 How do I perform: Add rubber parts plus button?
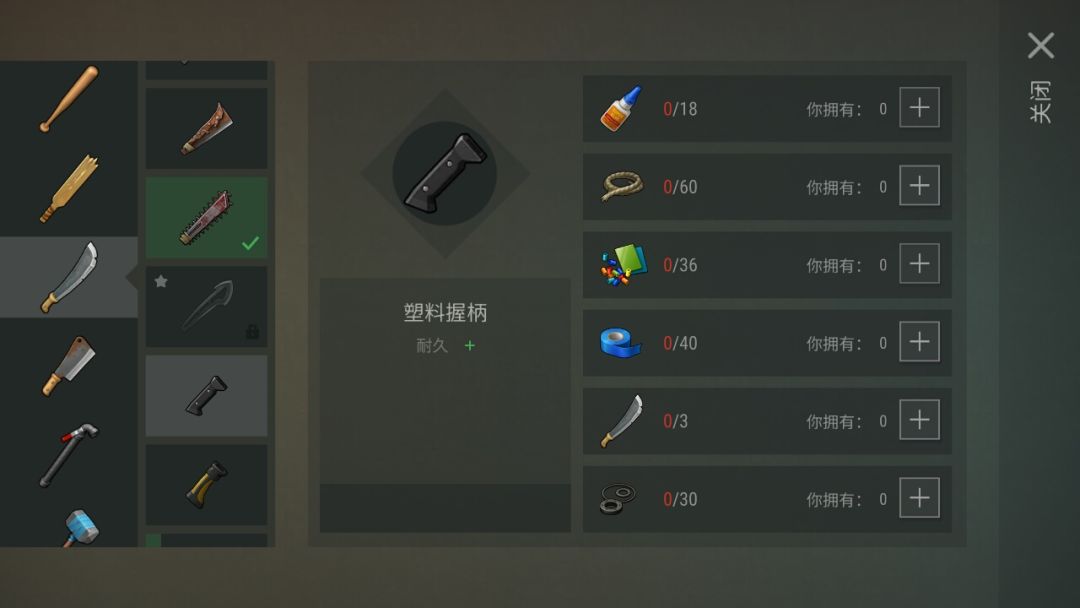(x=920, y=498)
